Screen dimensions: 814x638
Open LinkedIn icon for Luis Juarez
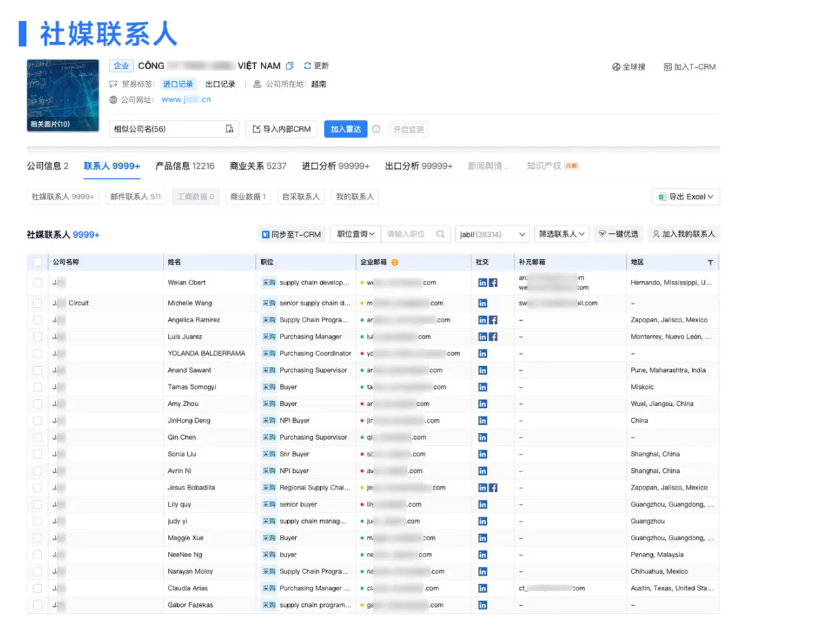482,337
